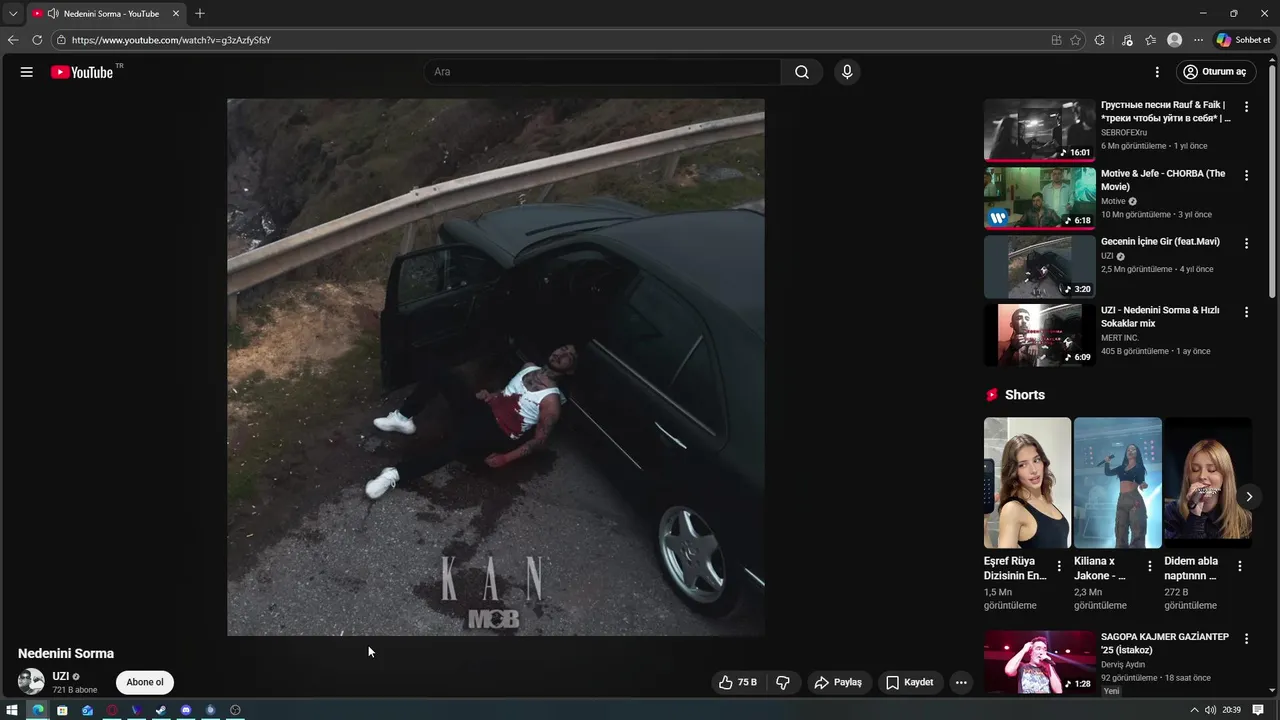
Task: Show hidden system tray icons
Action: tap(1195, 710)
